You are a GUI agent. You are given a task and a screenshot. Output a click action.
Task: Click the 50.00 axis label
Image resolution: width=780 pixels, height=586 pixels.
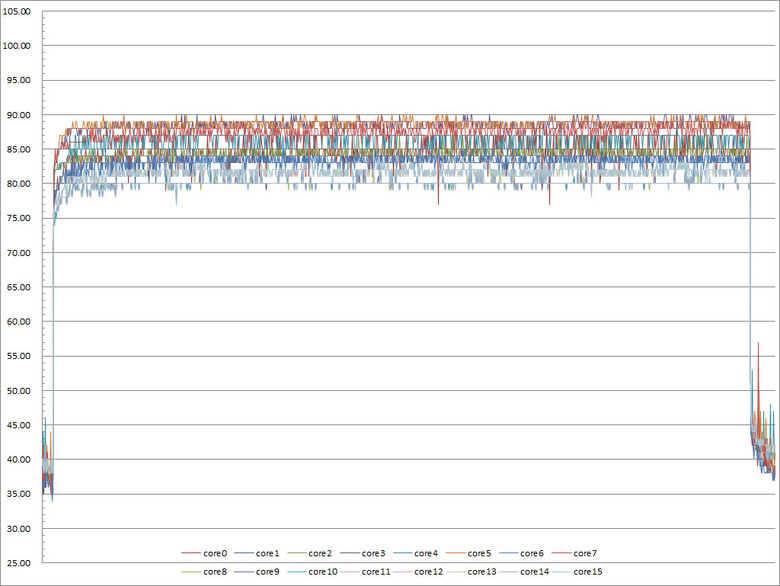click(18, 391)
